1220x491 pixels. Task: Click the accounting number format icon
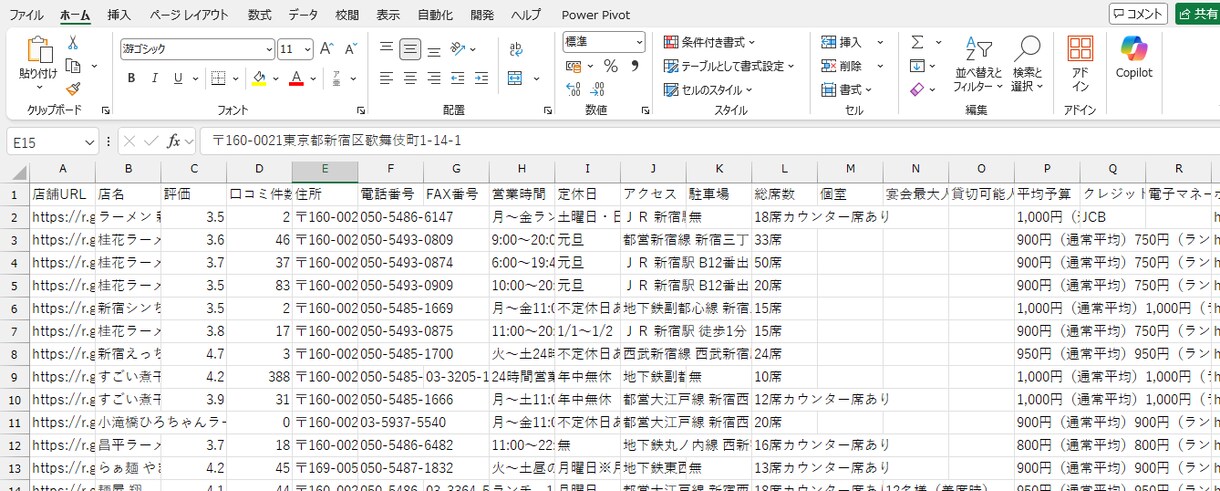click(573, 66)
